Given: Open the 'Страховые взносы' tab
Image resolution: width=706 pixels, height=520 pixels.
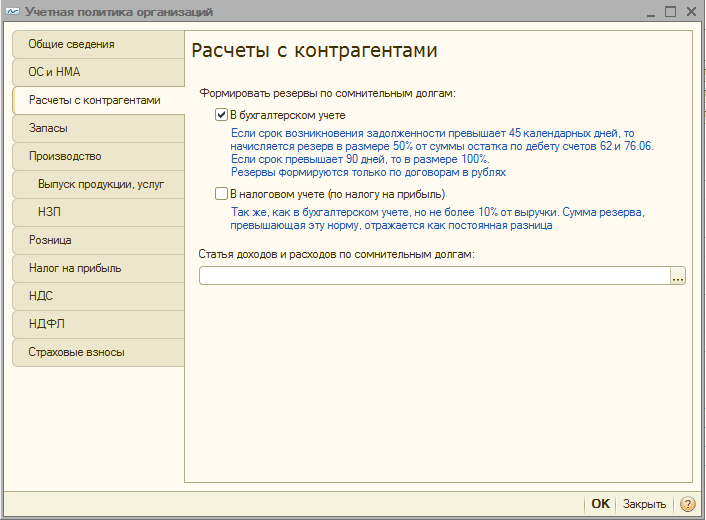Looking at the screenshot, I should tap(98, 352).
